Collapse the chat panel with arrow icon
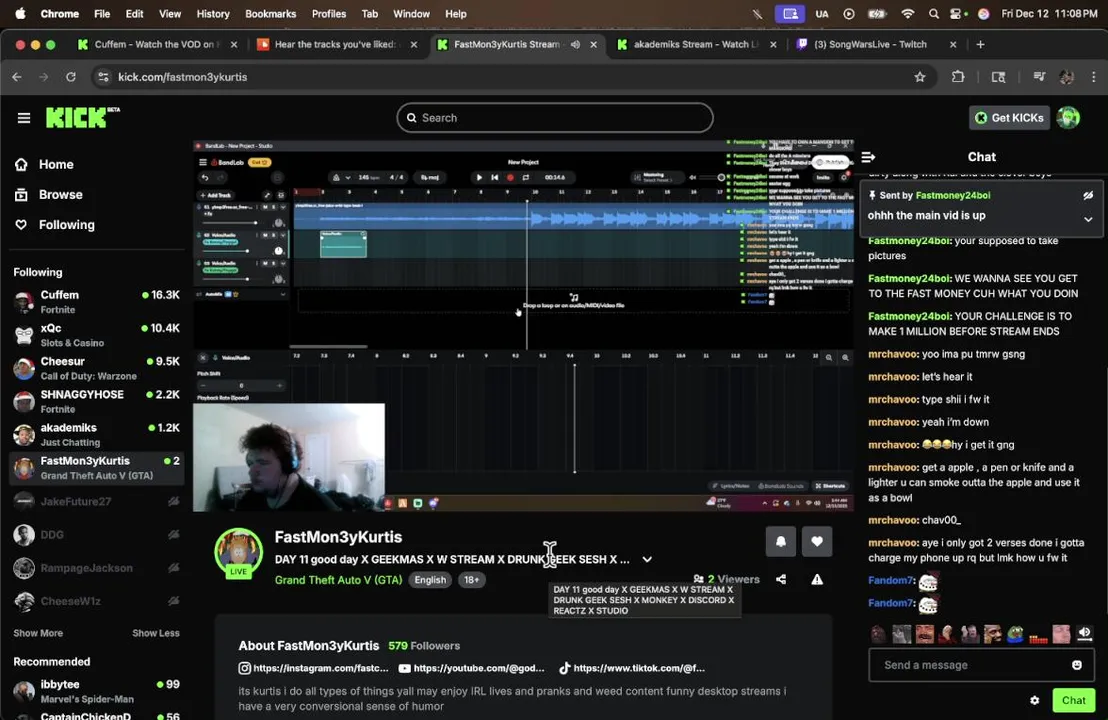 pyautogui.click(x=868, y=157)
